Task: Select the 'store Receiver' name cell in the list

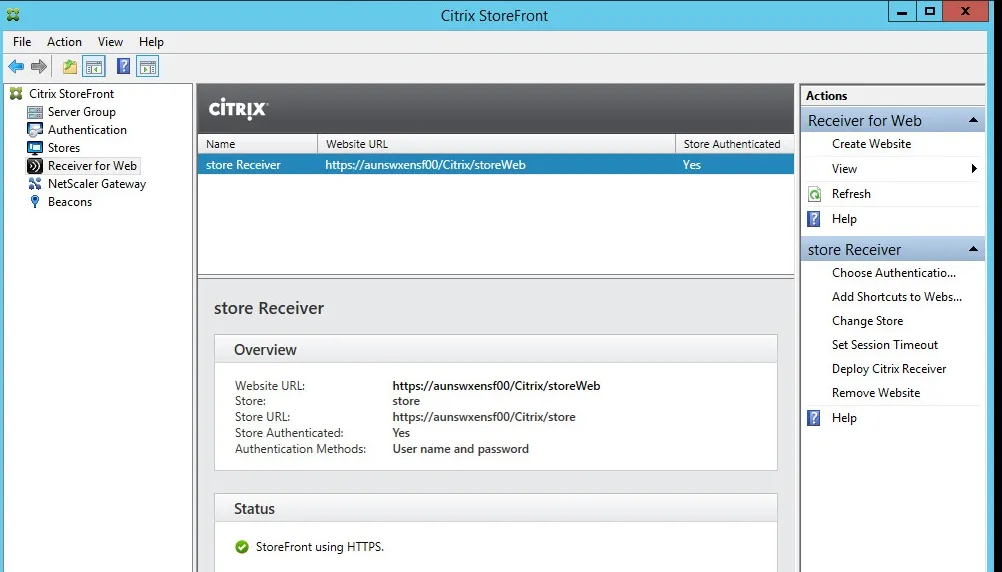Action: 243,165
